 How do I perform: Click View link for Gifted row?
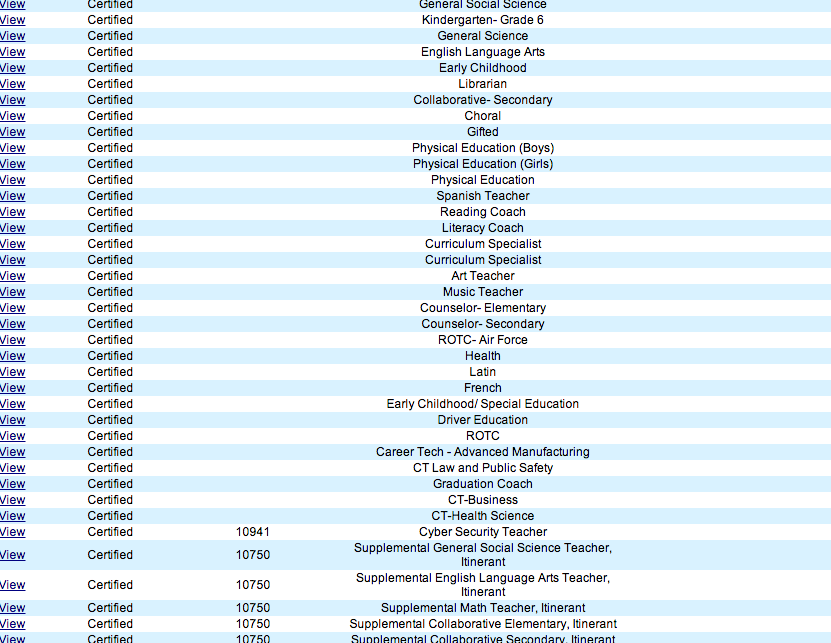(x=12, y=132)
